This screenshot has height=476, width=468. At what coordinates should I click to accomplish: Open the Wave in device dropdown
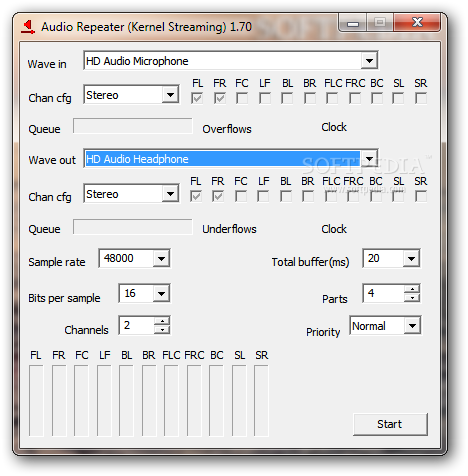click(369, 61)
